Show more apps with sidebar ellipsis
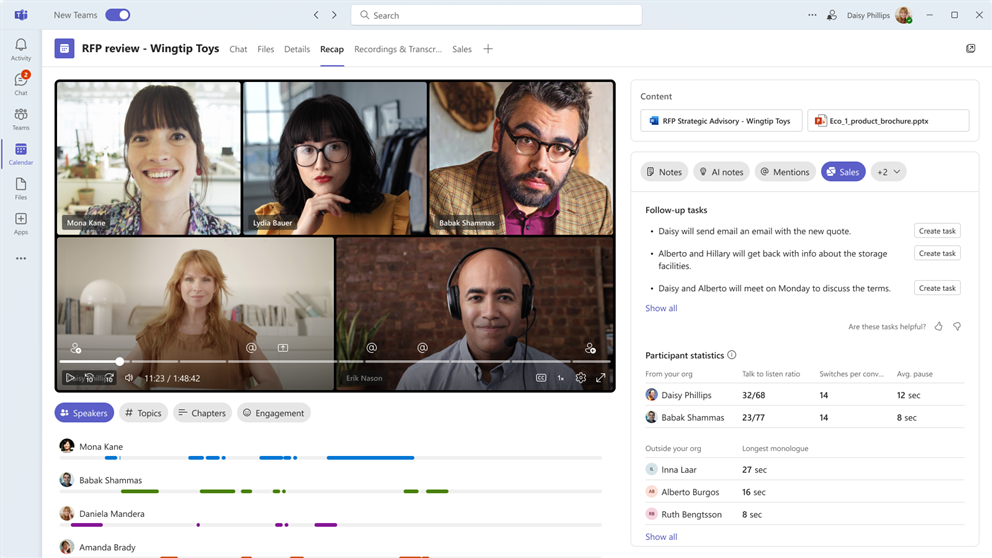 [x=21, y=258]
